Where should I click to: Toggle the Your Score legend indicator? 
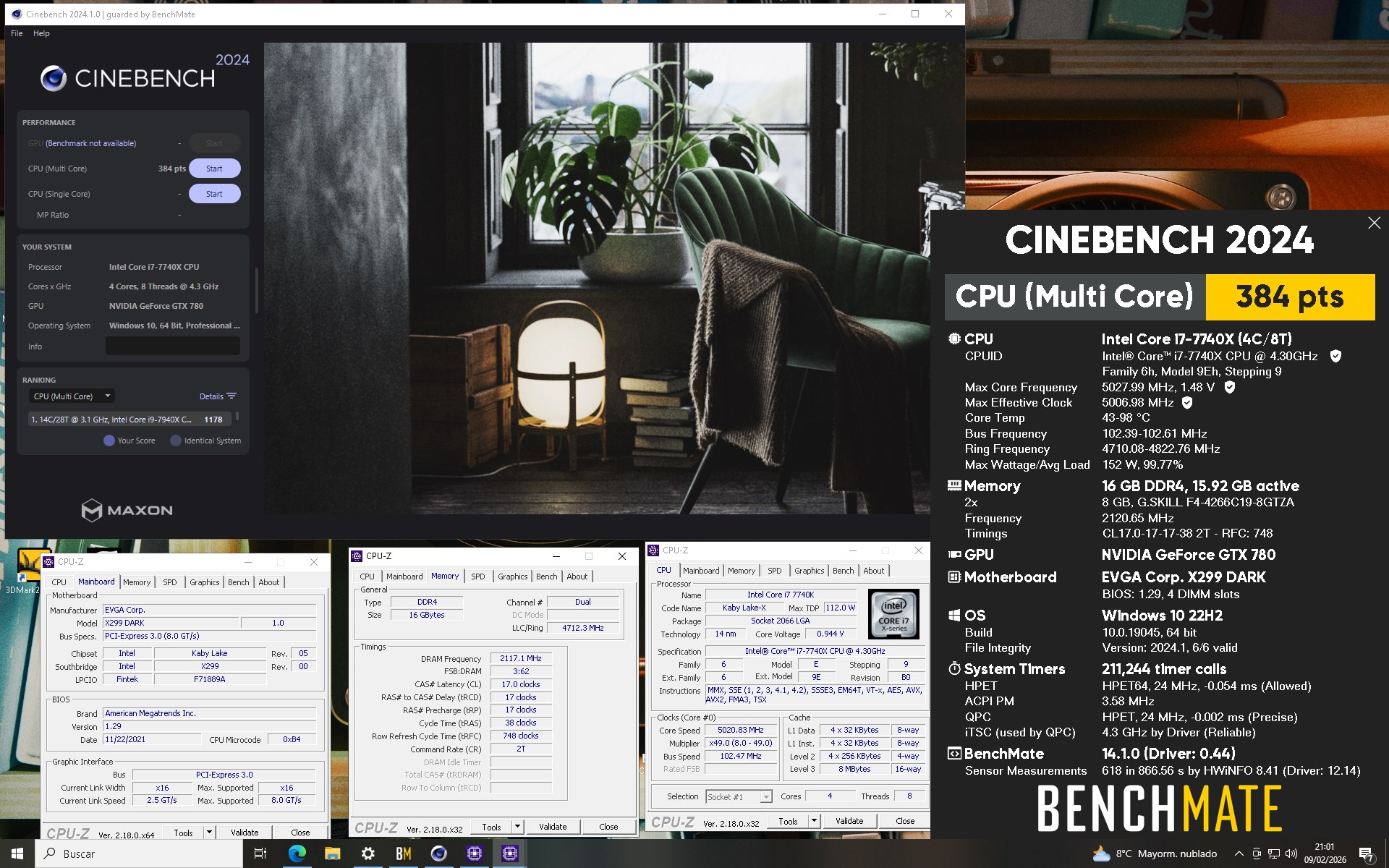click(x=109, y=441)
